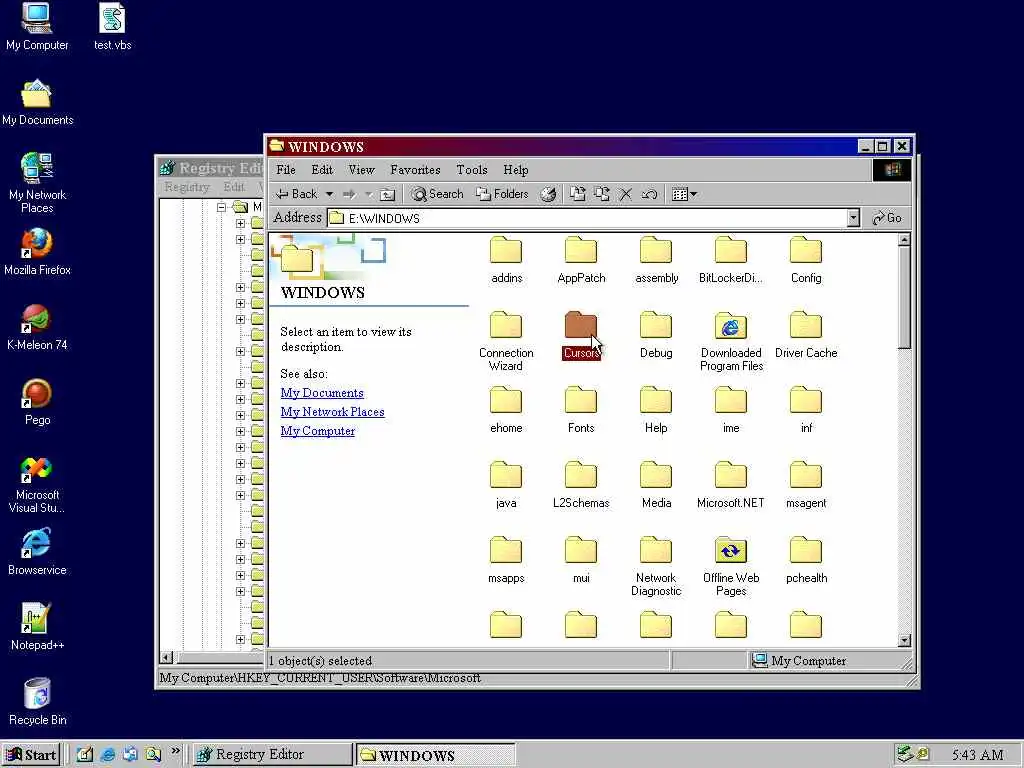
Task: Select the Media folder
Action: pos(656,485)
